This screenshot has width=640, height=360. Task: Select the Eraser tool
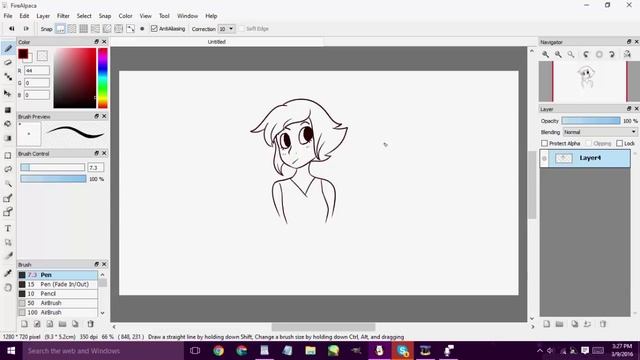[x=8, y=62]
